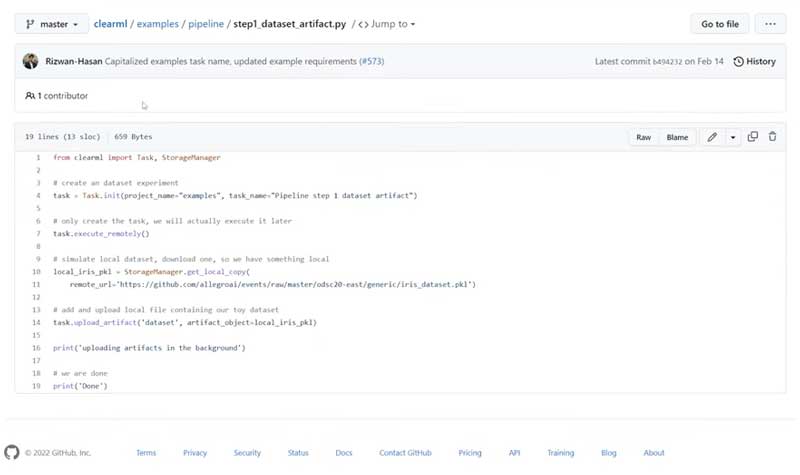This screenshot has height=475, width=800.
Task: Select line number 14
Action: point(36,322)
